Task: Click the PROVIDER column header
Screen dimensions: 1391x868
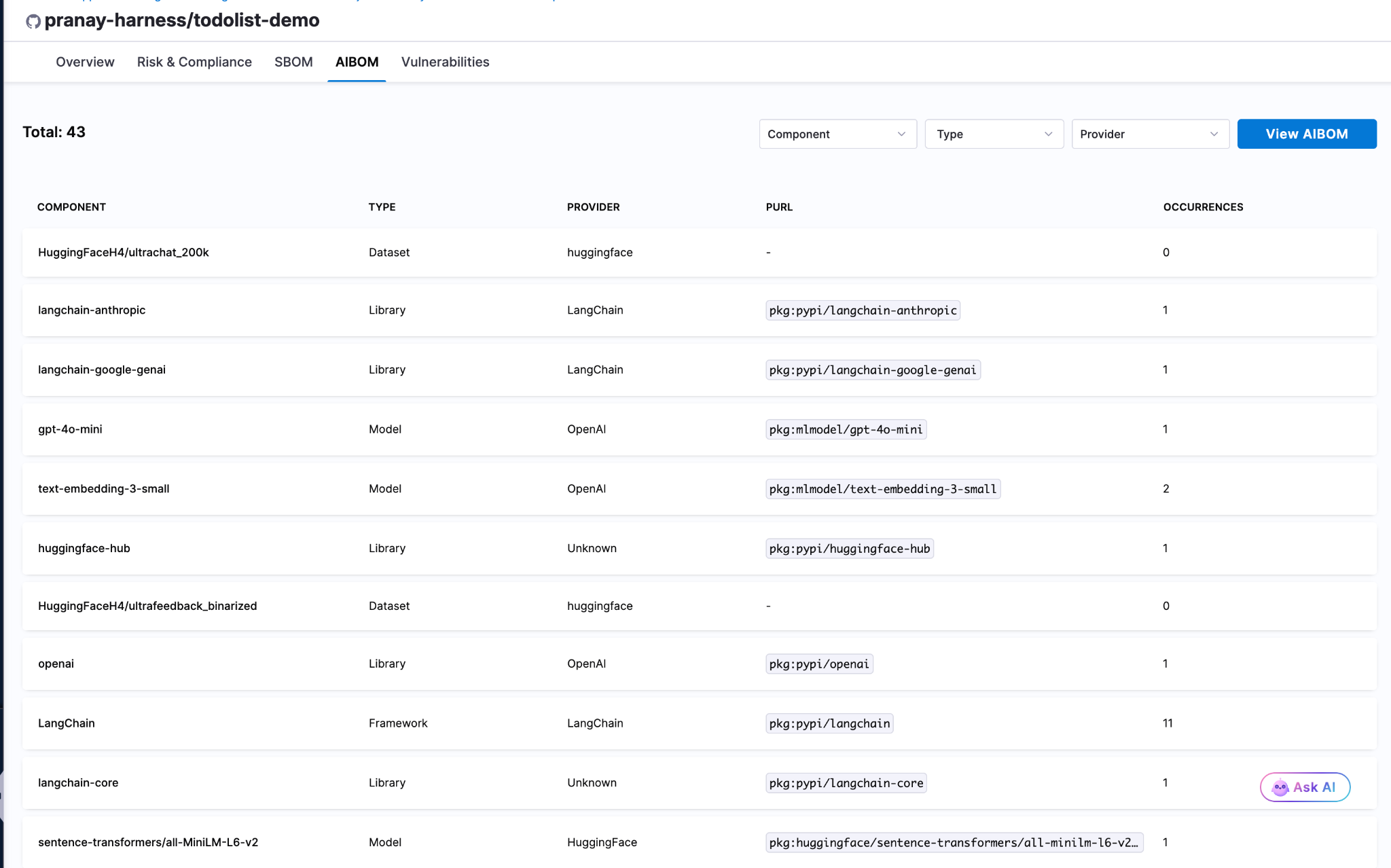Action: [x=593, y=207]
